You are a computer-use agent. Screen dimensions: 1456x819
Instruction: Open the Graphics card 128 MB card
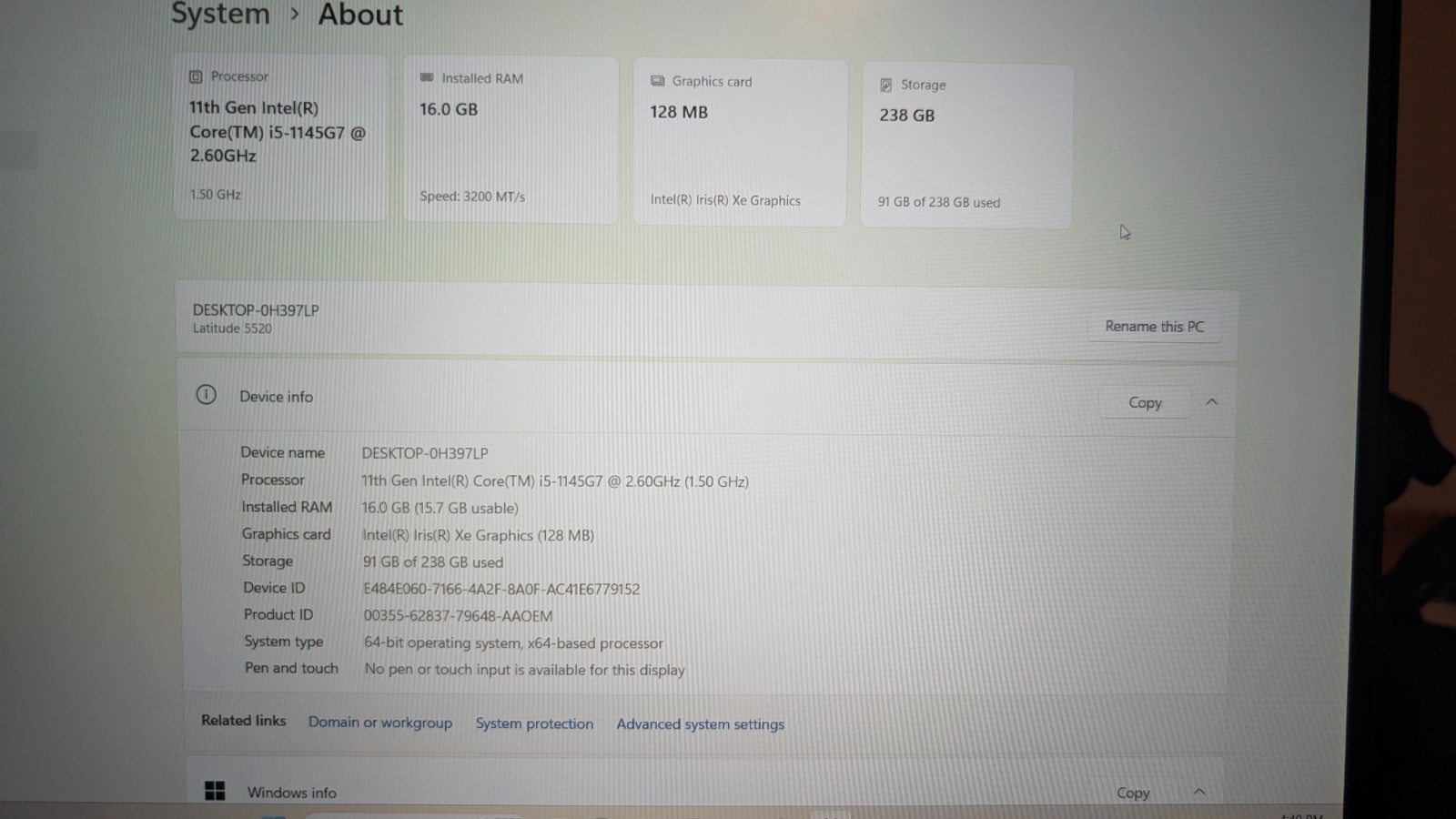pos(740,144)
